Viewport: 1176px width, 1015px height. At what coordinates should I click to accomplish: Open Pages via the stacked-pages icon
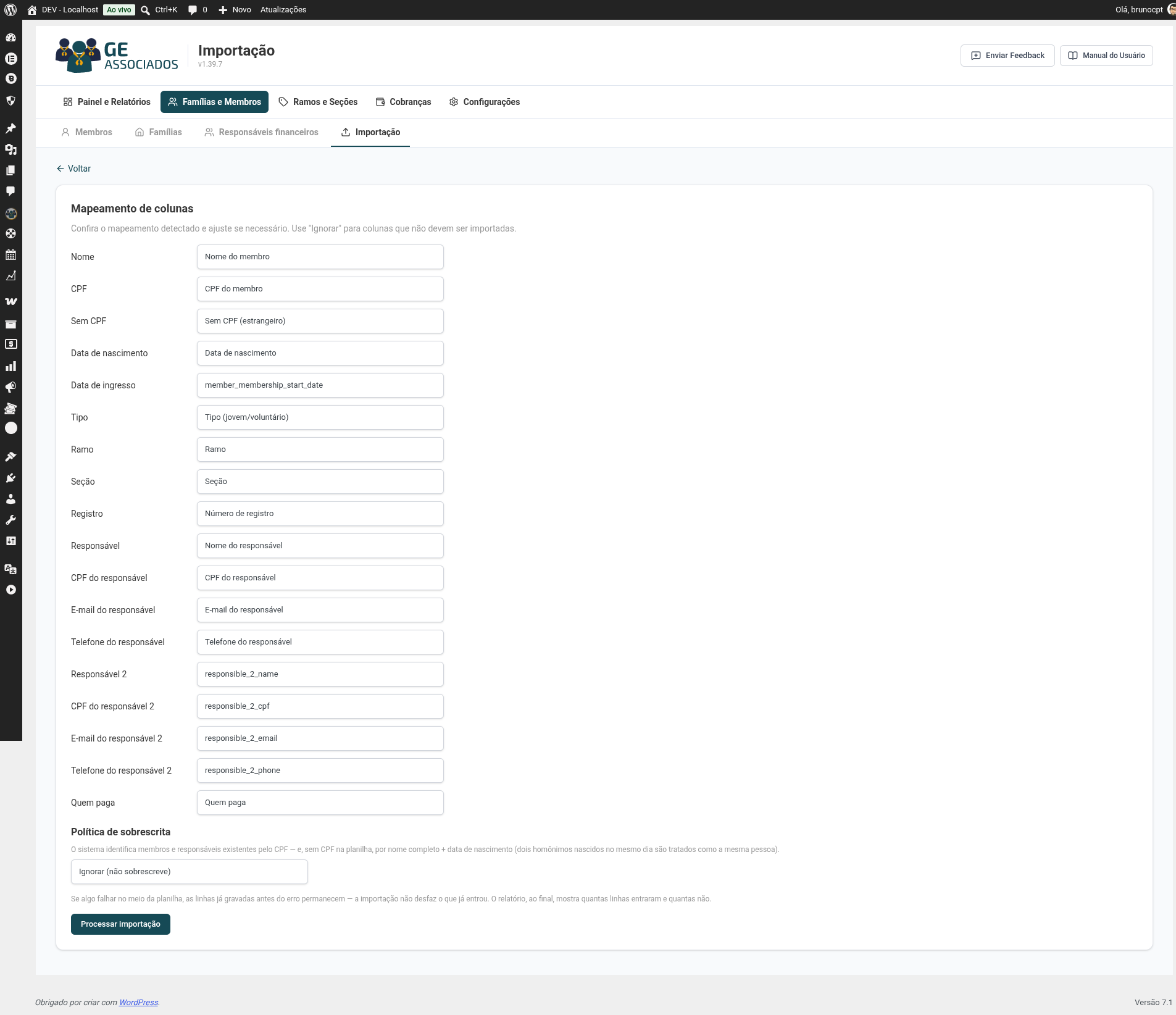(x=10, y=170)
